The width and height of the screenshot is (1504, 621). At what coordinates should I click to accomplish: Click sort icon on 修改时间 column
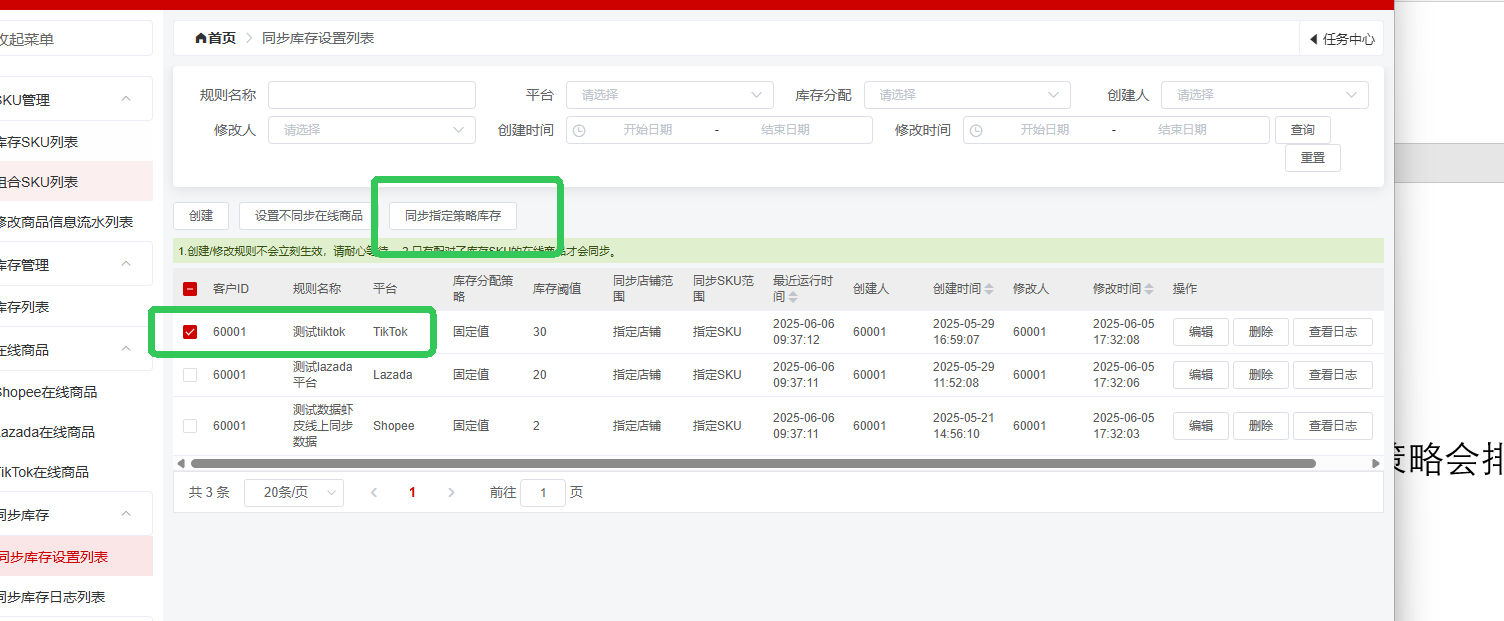(1149, 289)
